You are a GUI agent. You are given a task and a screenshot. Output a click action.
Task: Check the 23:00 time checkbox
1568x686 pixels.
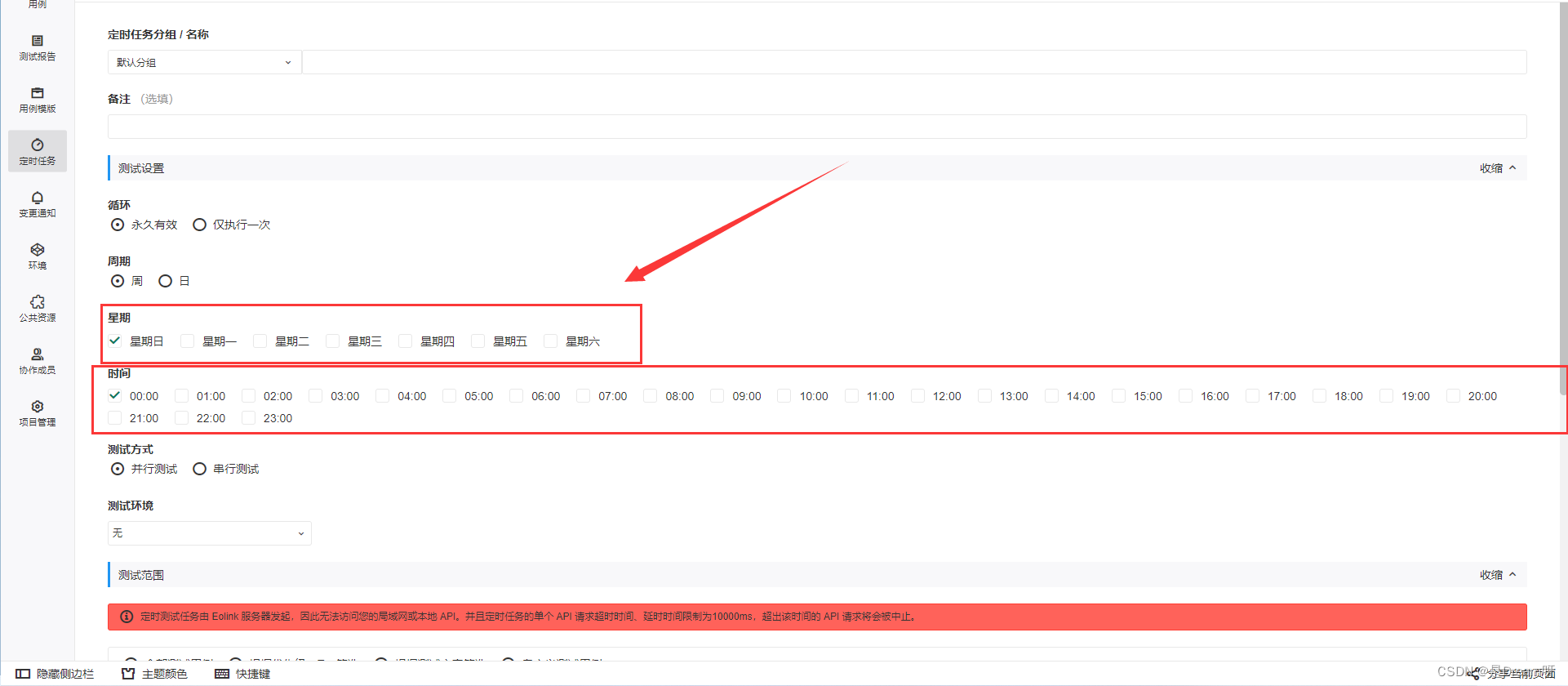(249, 417)
